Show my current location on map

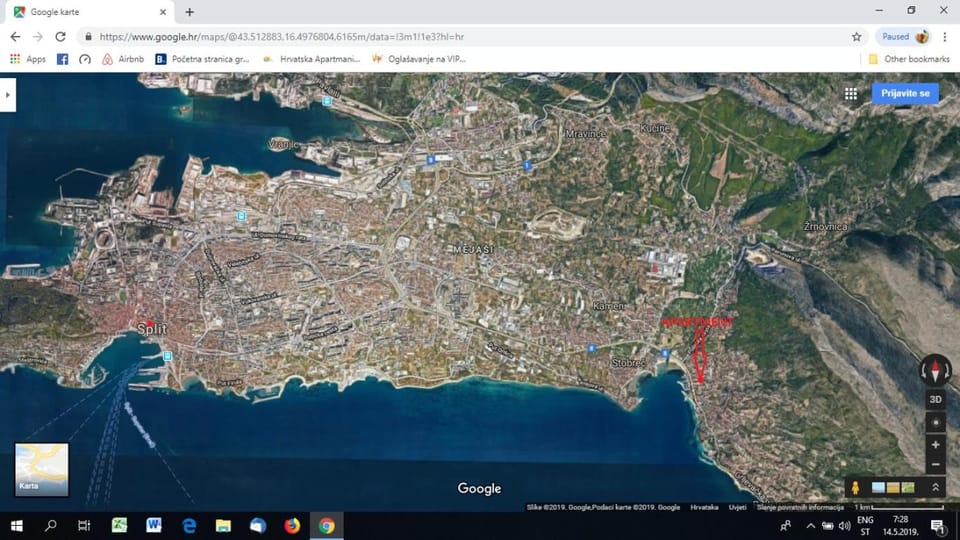tap(936, 422)
